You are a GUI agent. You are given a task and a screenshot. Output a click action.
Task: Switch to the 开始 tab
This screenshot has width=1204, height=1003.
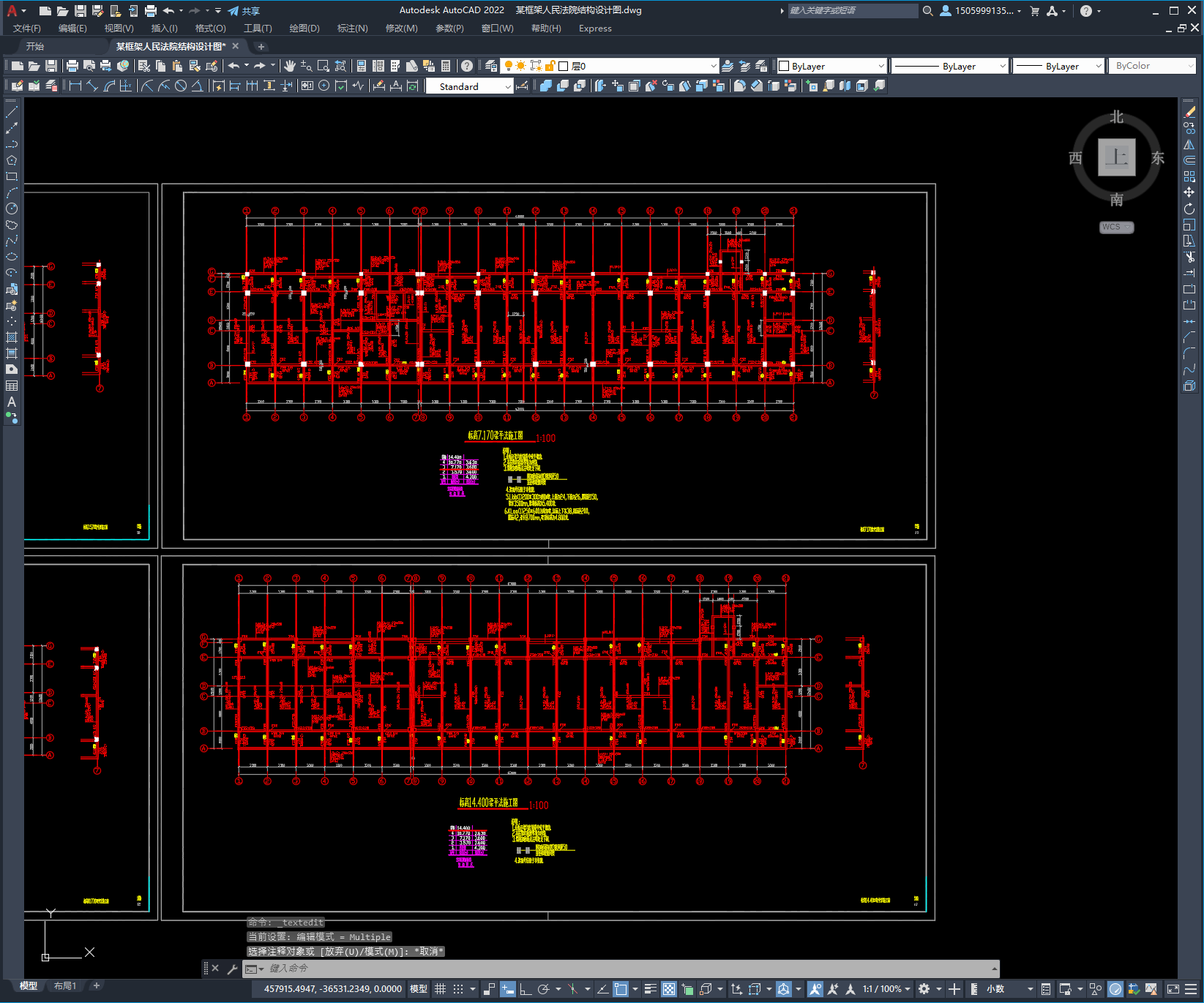point(35,46)
